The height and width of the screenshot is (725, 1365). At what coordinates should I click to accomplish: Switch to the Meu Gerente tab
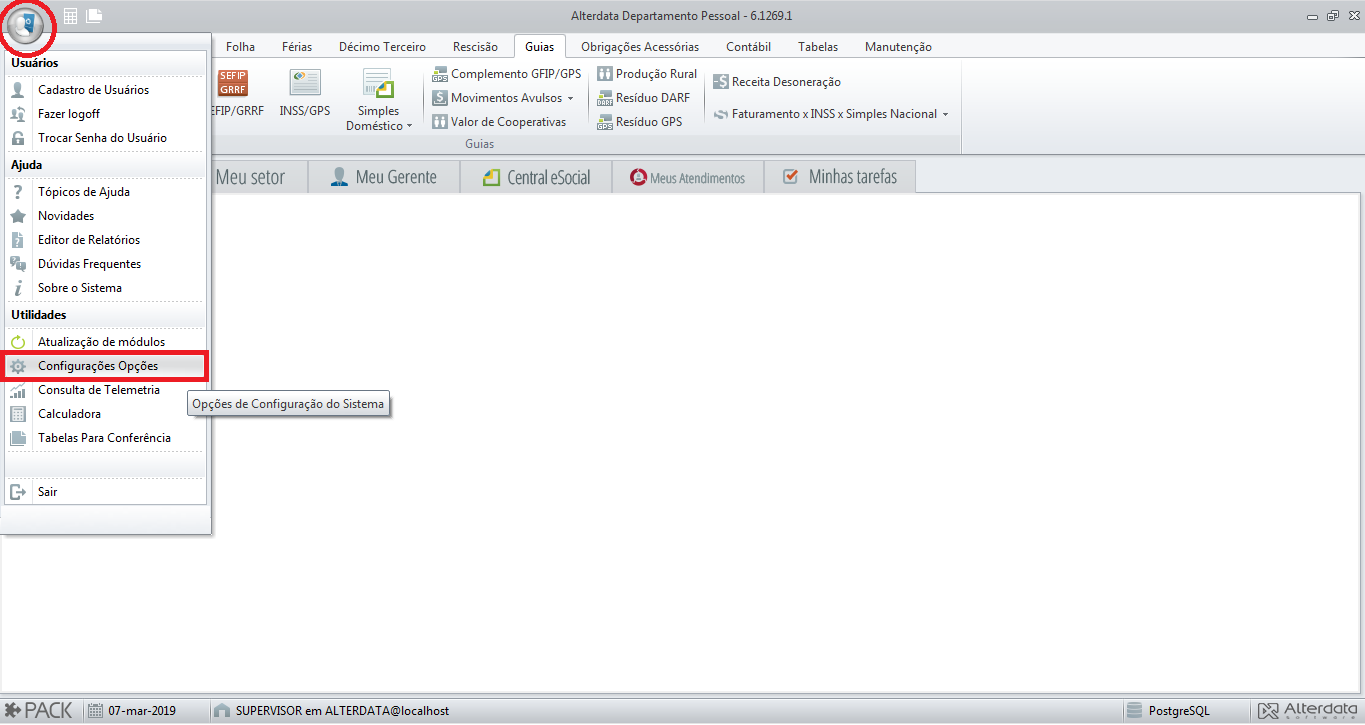[x=384, y=177]
